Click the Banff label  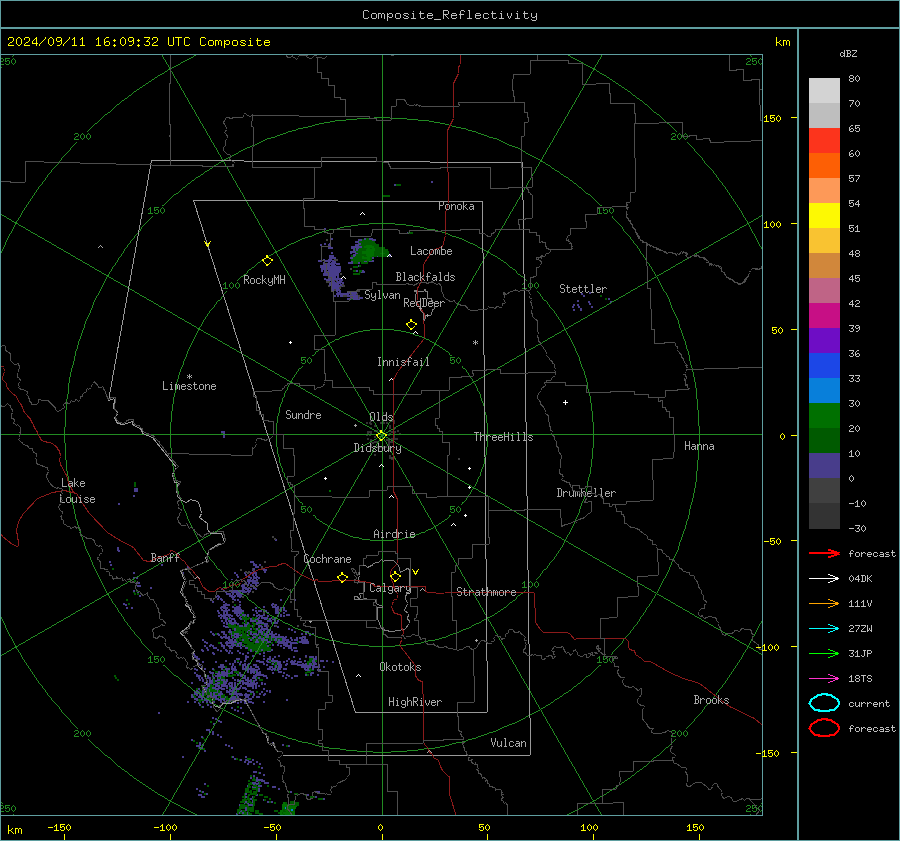click(x=165, y=558)
